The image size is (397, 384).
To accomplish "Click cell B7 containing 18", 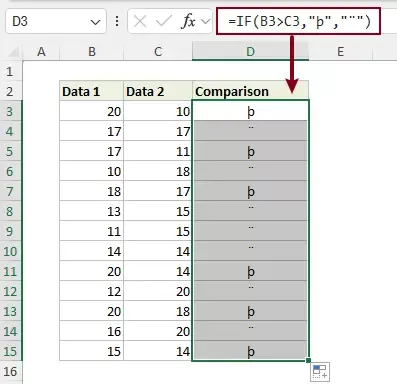I will pyautogui.click(x=92, y=191).
